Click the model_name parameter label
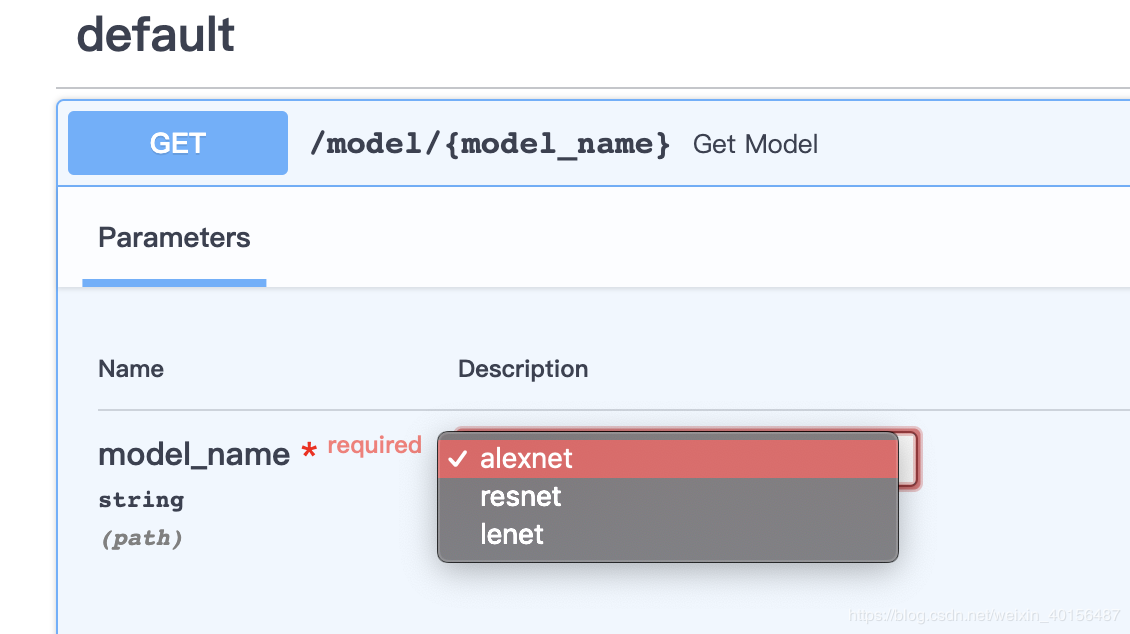Viewport: 1130px width, 634px height. coord(194,455)
